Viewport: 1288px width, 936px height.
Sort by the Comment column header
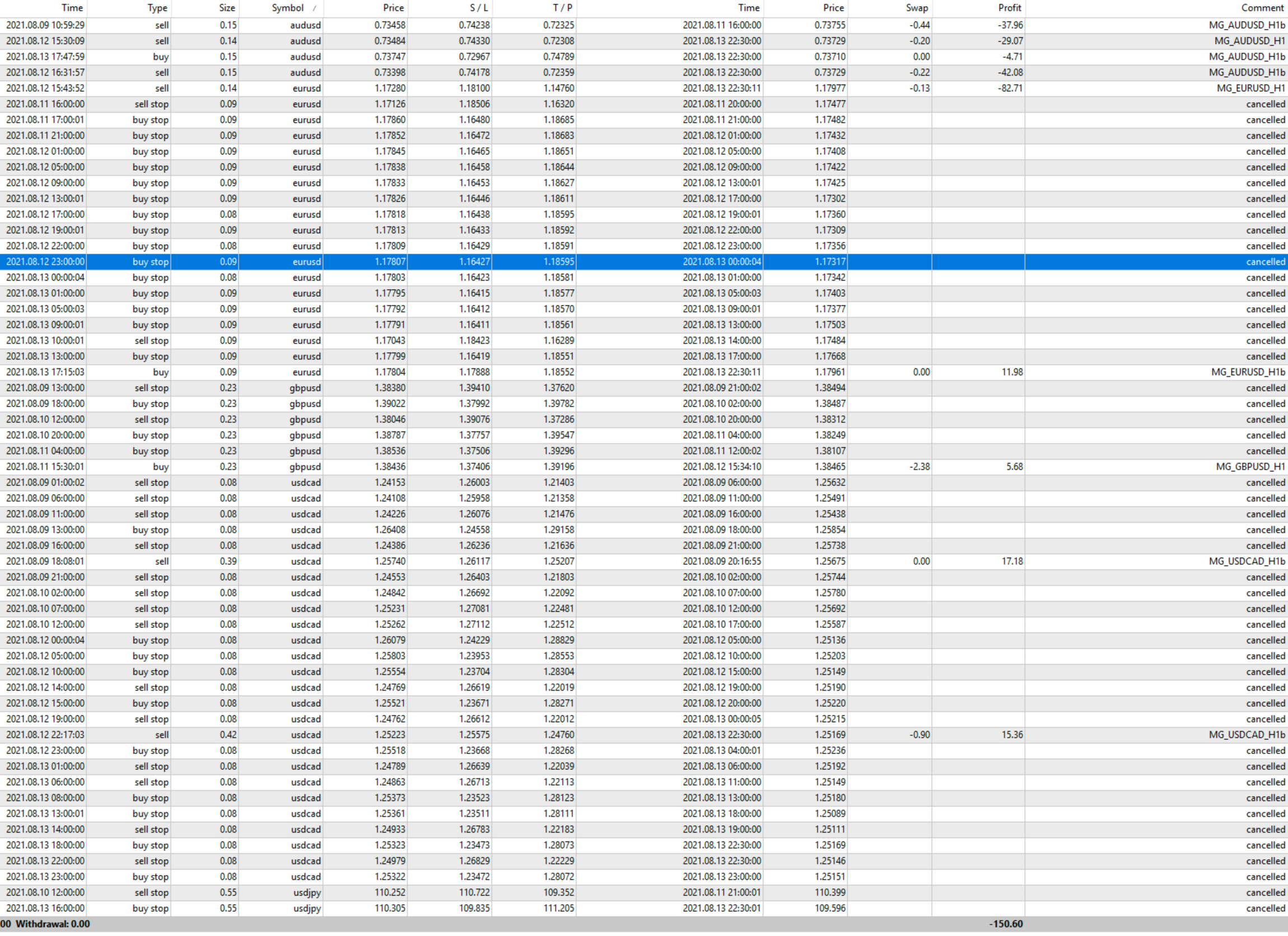click(x=1262, y=8)
